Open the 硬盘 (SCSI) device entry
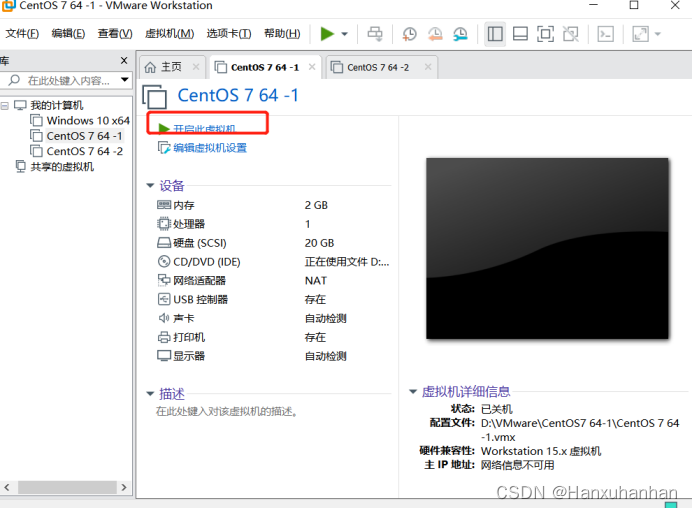 click(199, 243)
